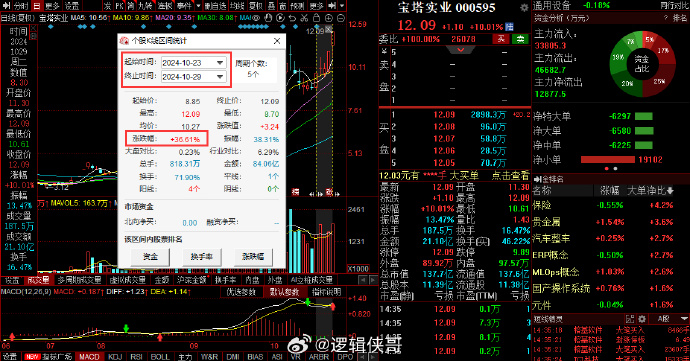
Task: Switch to the 换手率 sub-chart tab
Action: pyautogui.click(x=225, y=280)
